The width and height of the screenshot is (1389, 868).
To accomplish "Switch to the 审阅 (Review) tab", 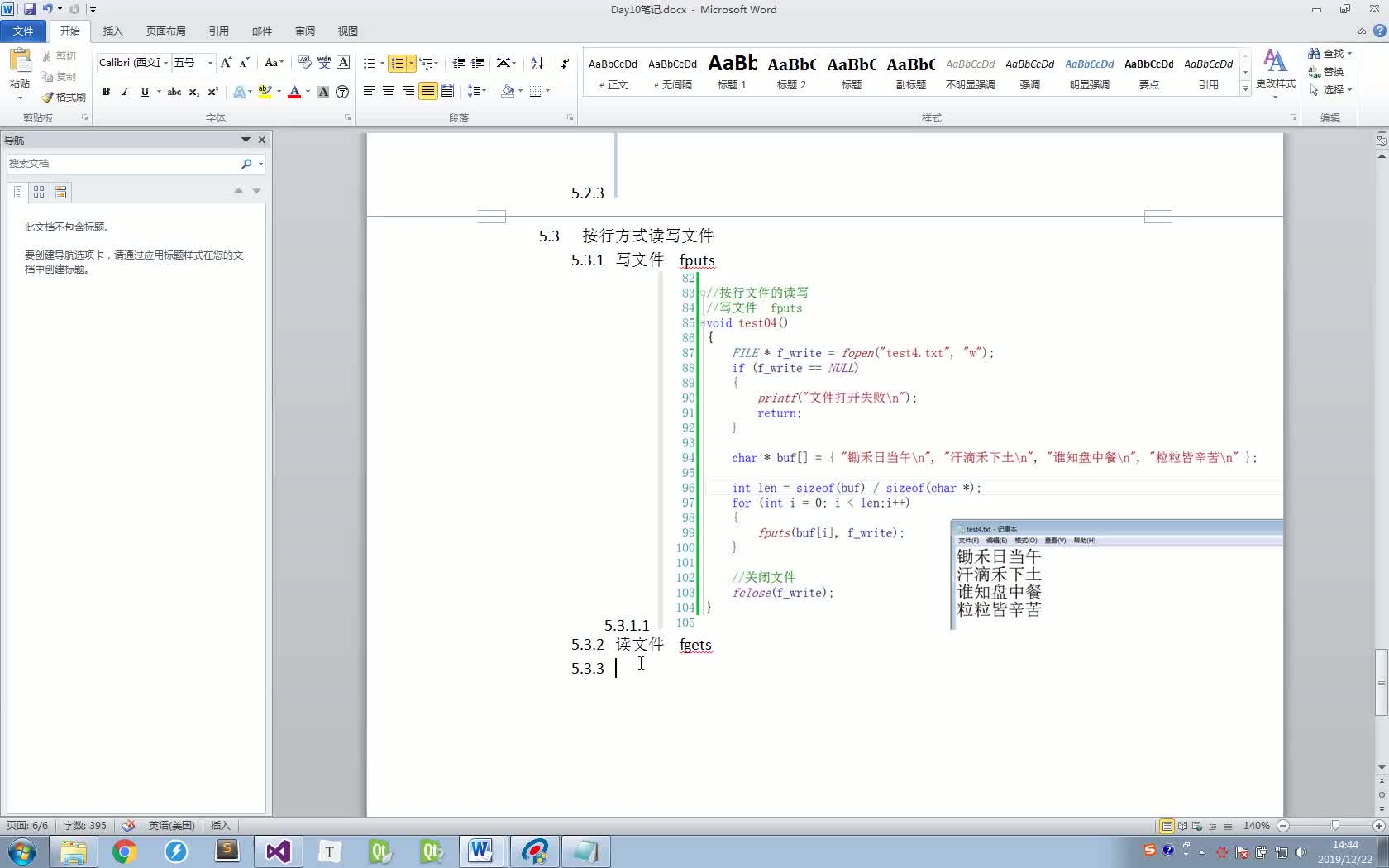I will [305, 31].
